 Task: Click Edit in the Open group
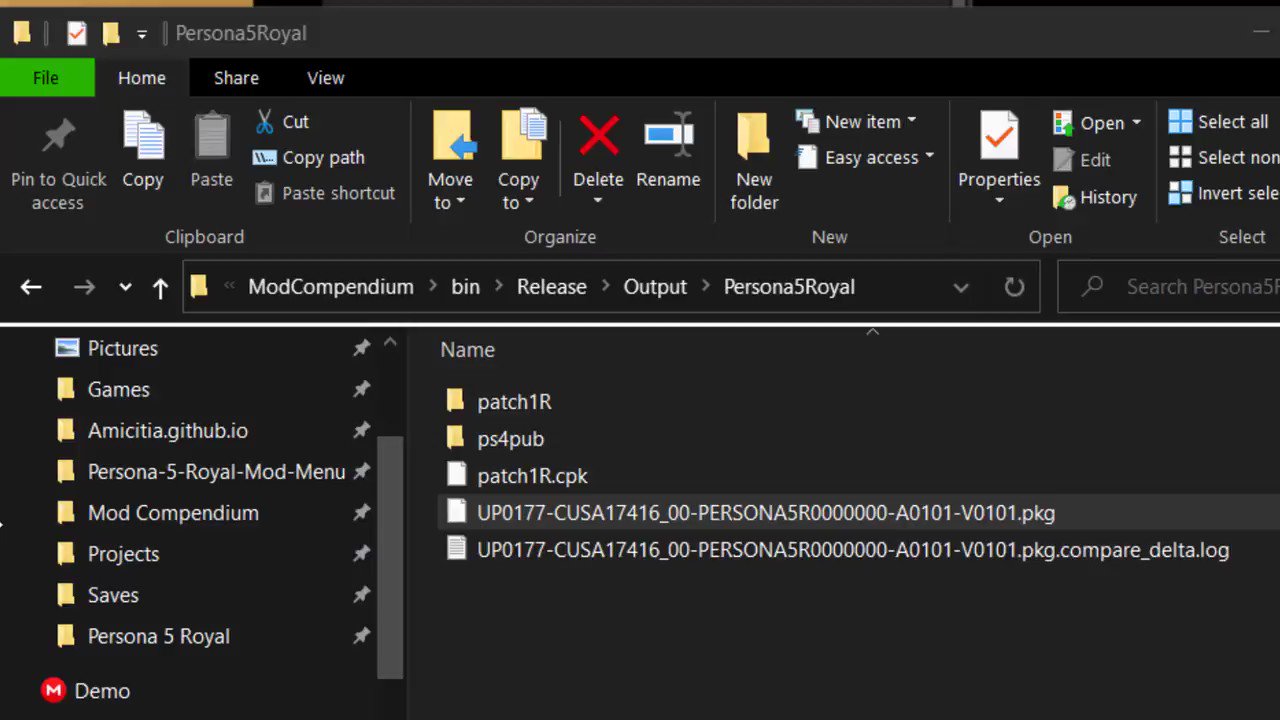pos(1082,160)
